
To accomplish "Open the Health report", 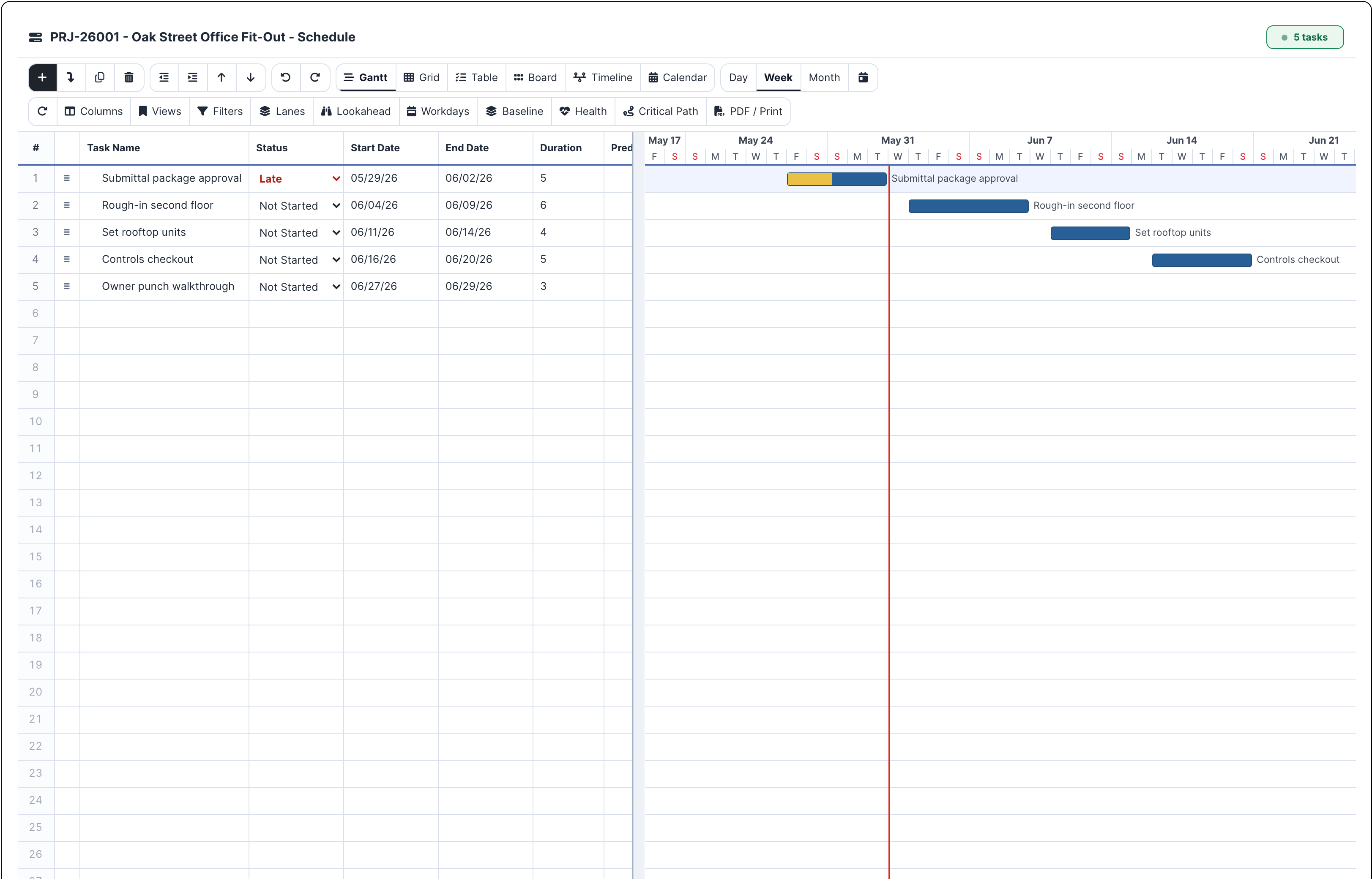I will (583, 111).
